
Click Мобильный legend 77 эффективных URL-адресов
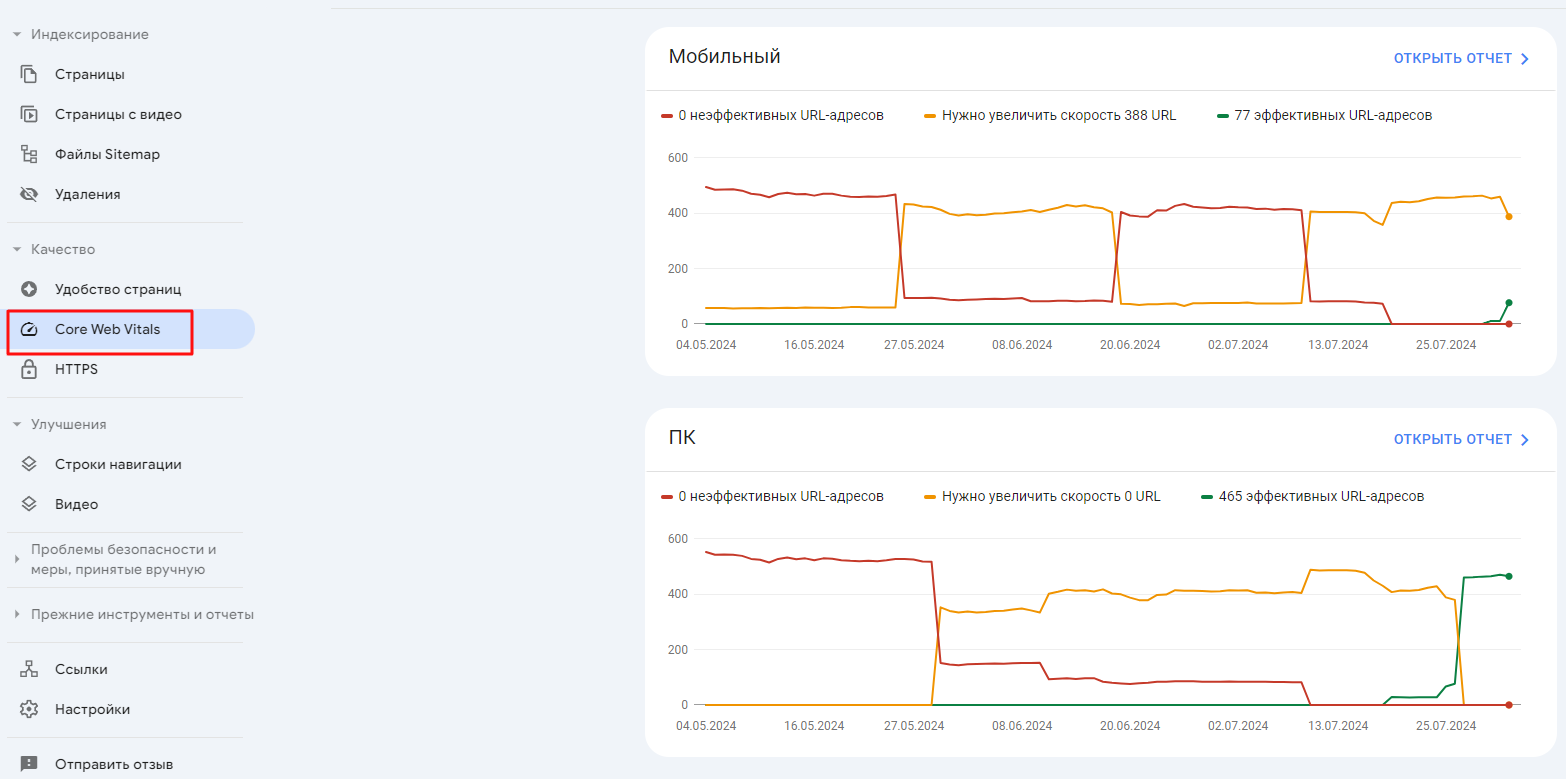coord(1324,116)
